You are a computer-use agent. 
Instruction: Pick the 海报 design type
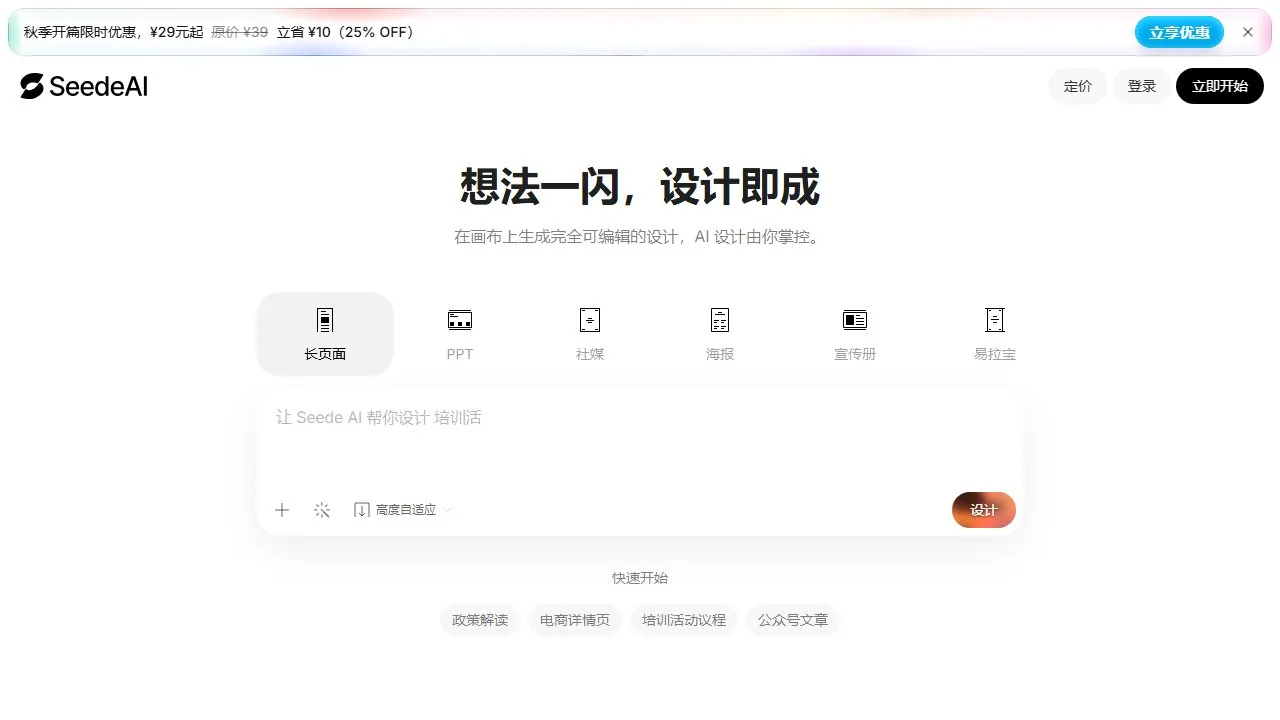[720, 334]
